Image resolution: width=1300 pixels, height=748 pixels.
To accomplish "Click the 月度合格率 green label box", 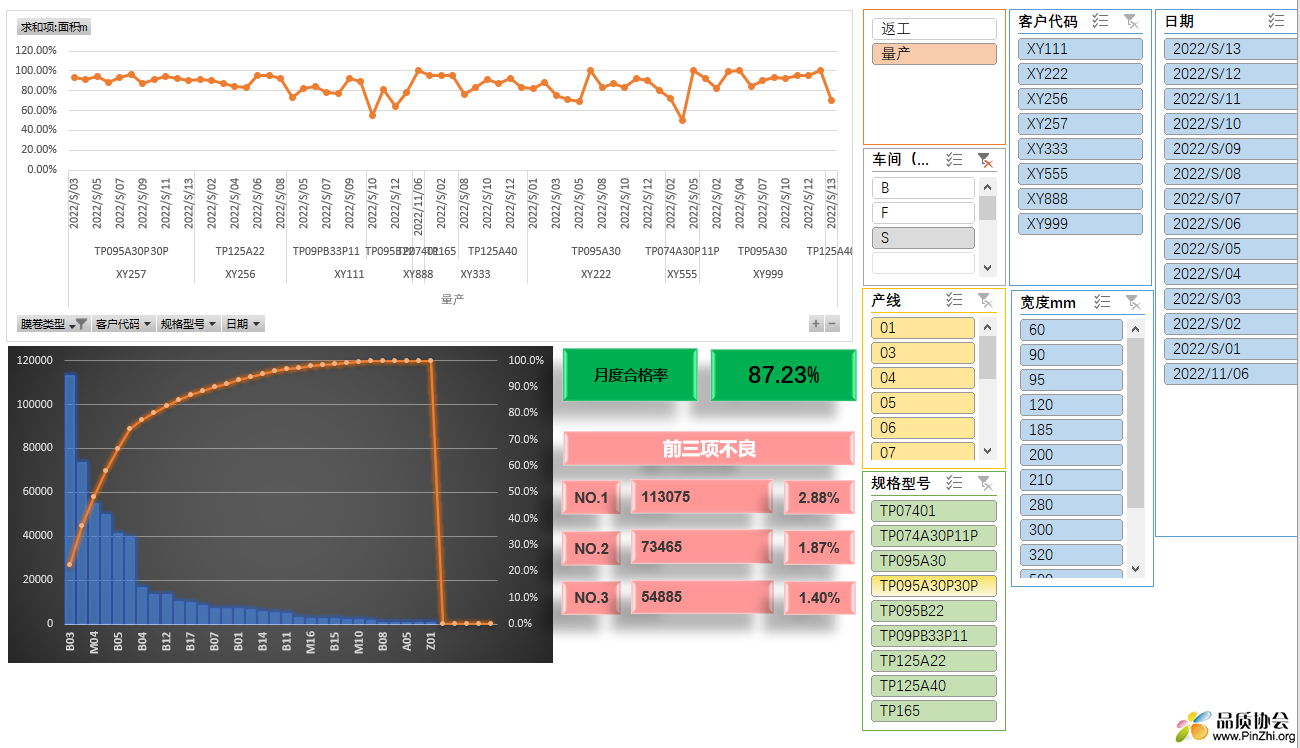I will pos(630,375).
